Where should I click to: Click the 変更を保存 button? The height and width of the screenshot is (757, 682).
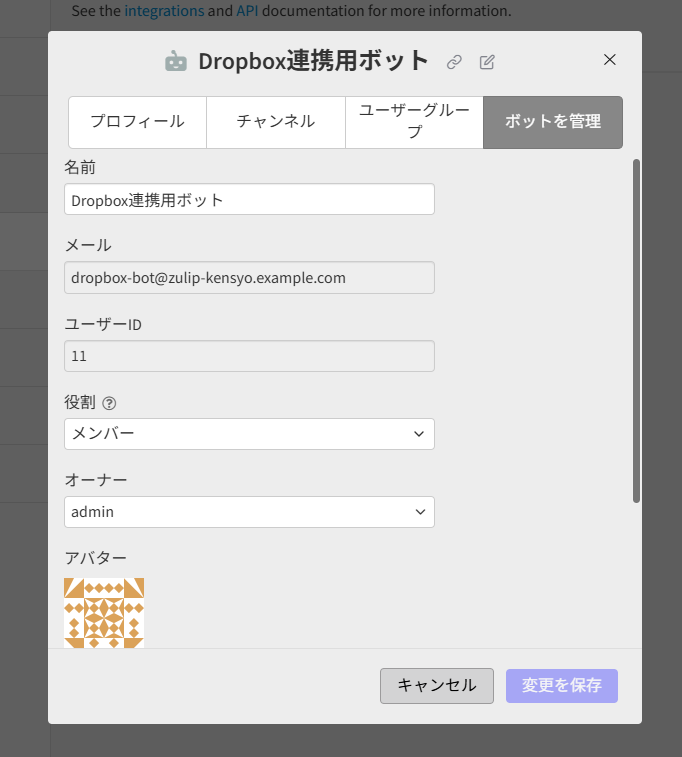(x=561, y=686)
